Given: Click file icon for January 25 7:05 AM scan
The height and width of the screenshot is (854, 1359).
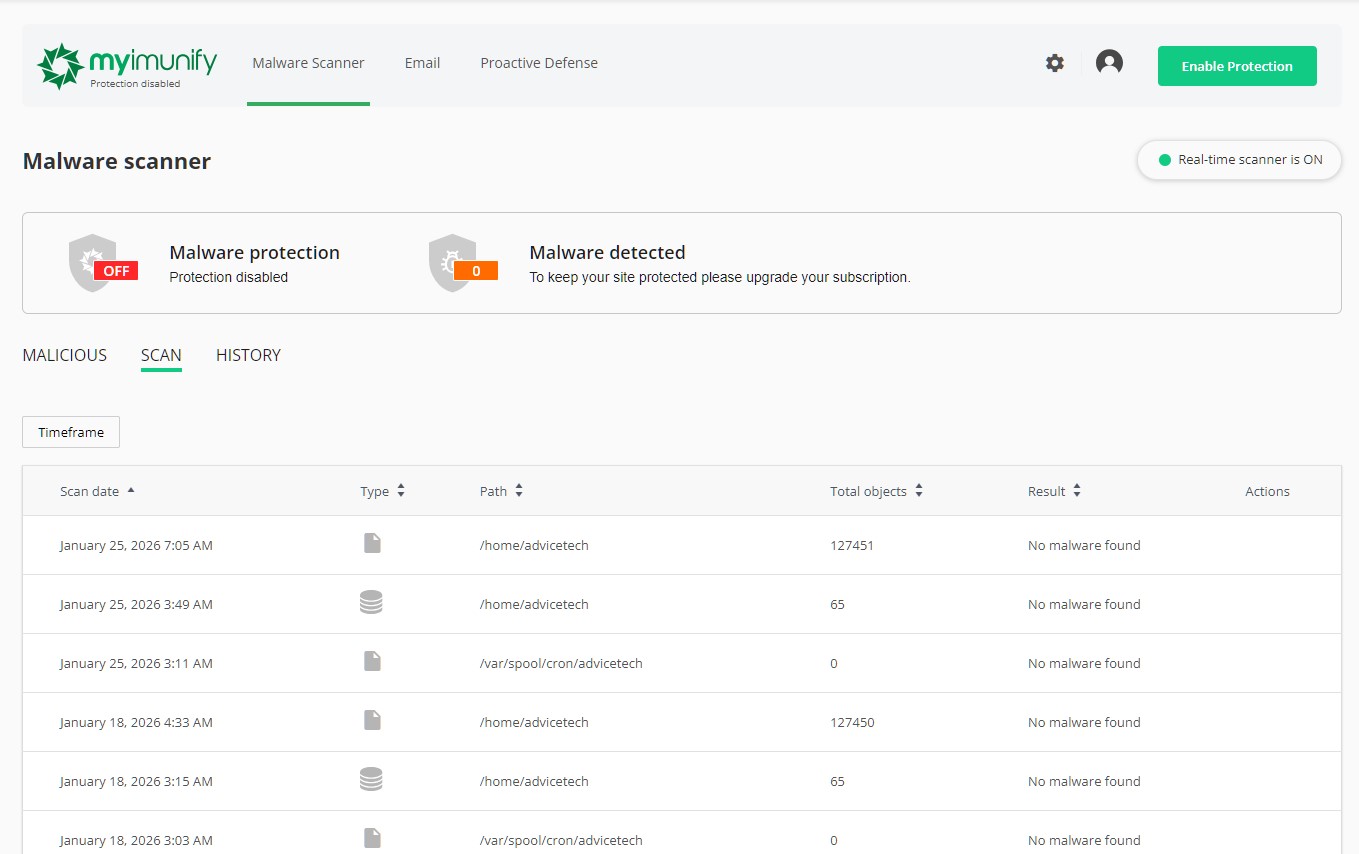Looking at the screenshot, I should 372,544.
